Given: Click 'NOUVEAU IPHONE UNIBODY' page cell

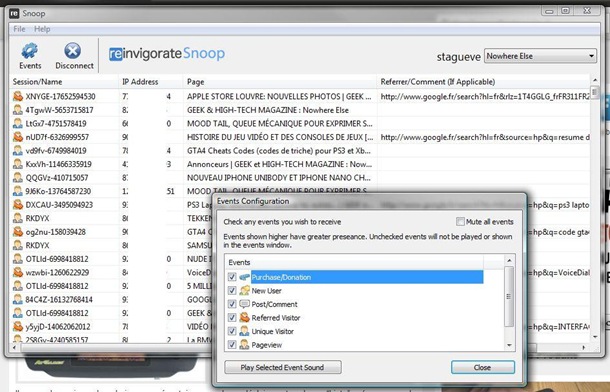Looking at the screenshot, I should pyautogui.click(x=279, y=177).
